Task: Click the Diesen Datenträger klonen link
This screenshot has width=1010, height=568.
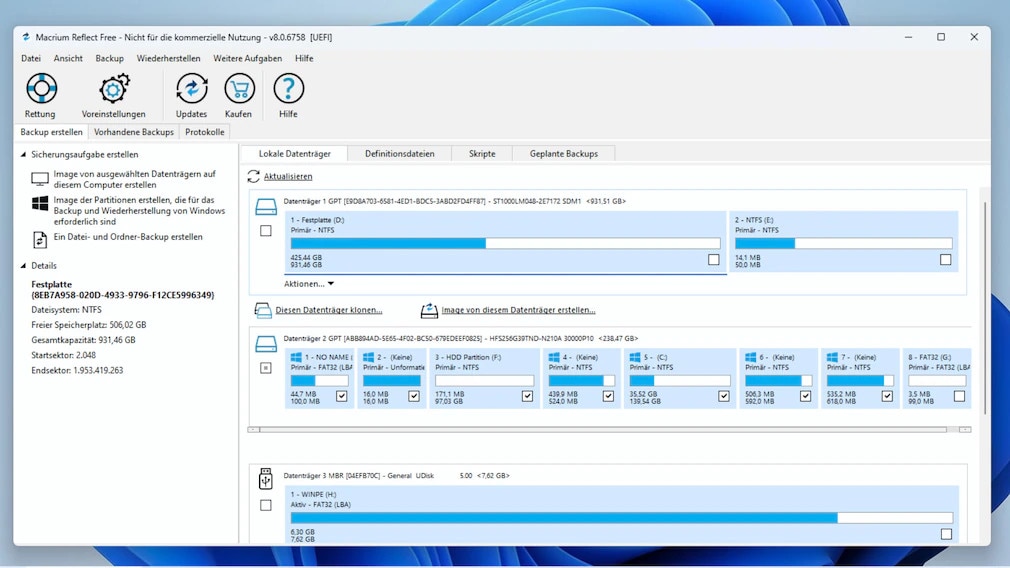Action: pos(328,310)
